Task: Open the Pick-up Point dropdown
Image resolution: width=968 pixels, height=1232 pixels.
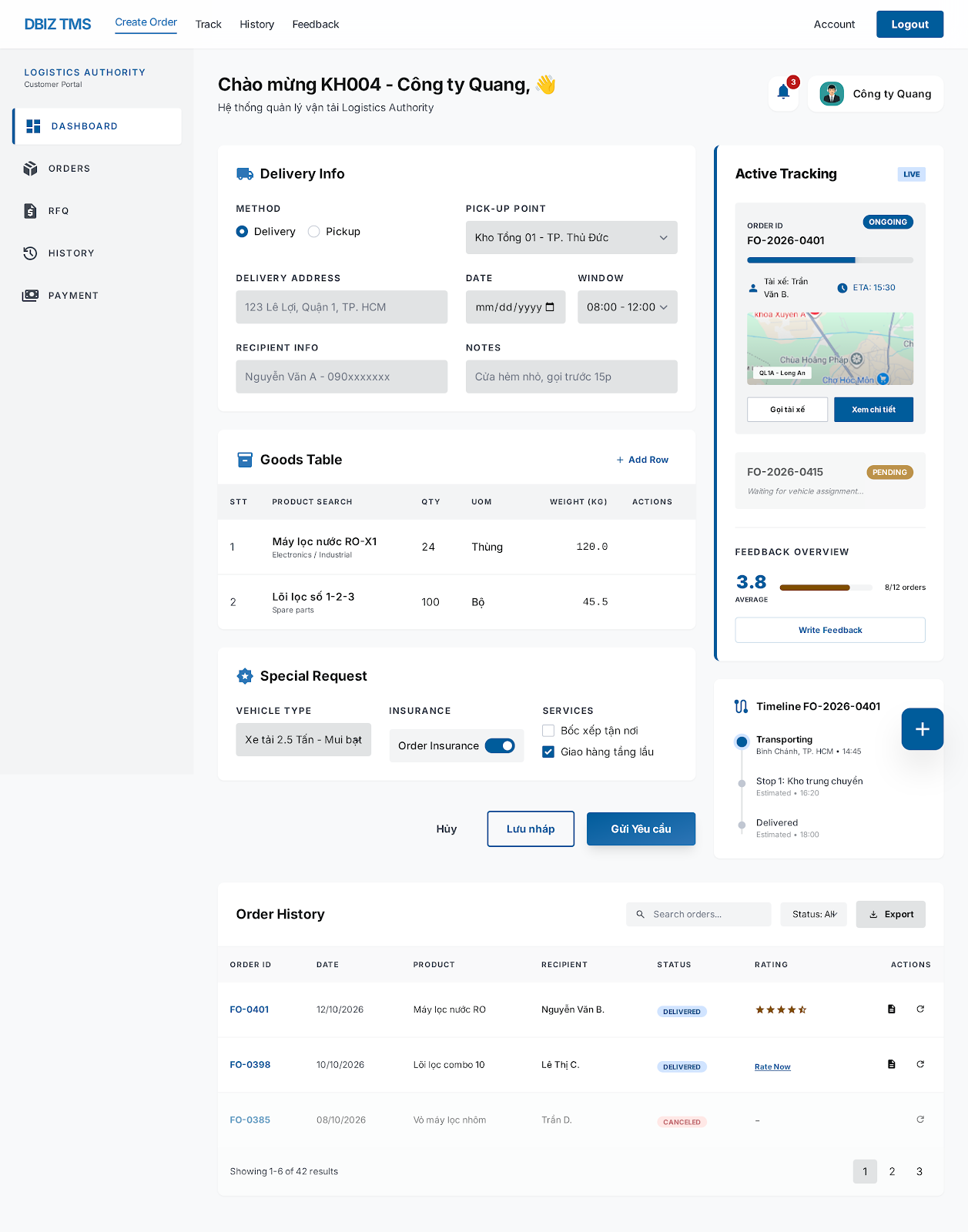Action: point(571,238)
